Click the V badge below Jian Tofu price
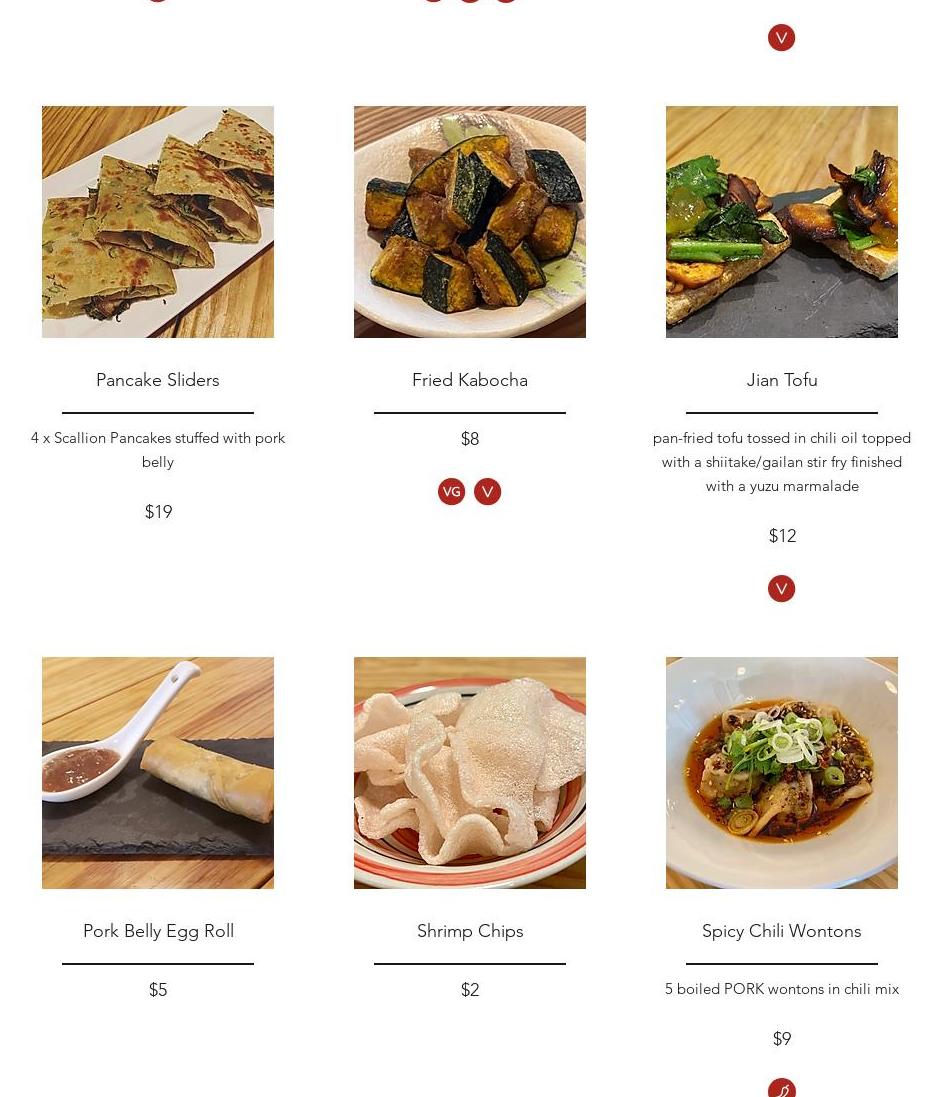 pyautogui.click(x=781, y=588)
